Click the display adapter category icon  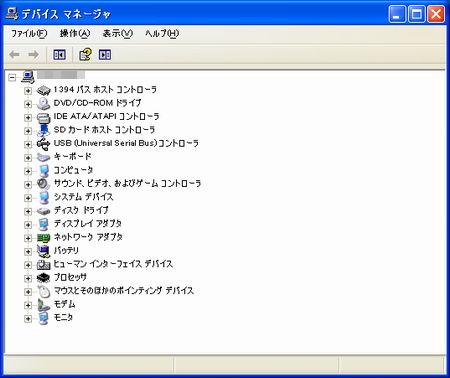pyautogui.click(x=43, y=224)
